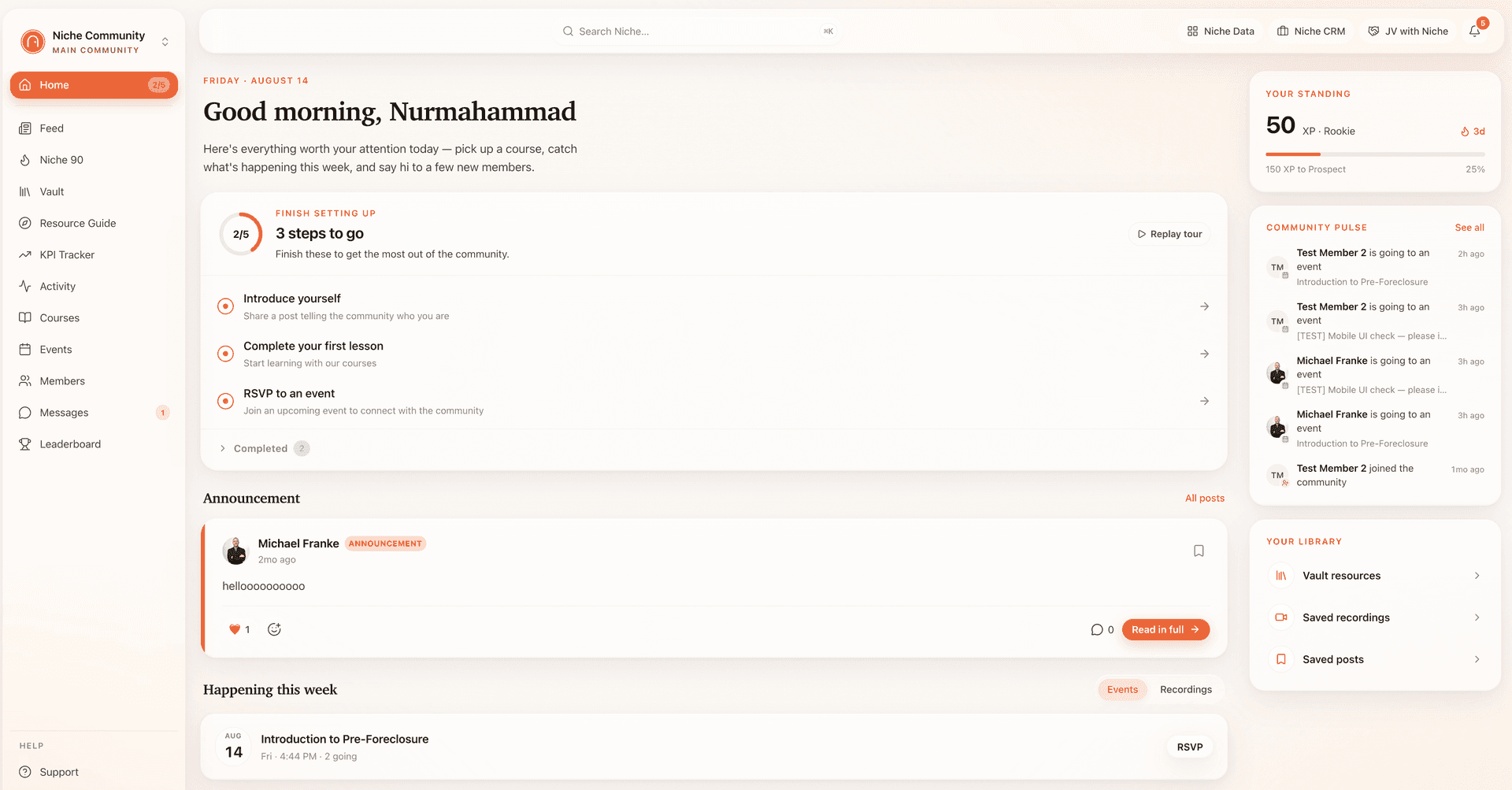Image resolution: width=1512 pixels, height=790 pixels.
Task: Open the arrow beside Complete your first lesson
Action: tap(1204, 354)
